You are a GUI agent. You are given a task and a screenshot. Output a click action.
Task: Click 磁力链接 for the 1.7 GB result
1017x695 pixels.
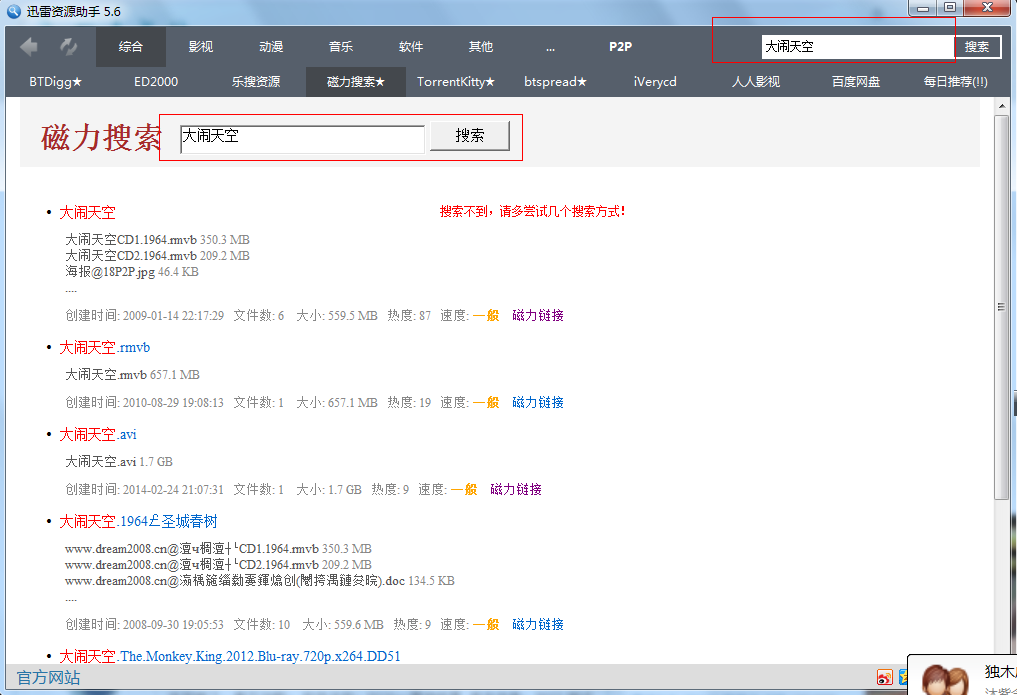tap(516, 489)
